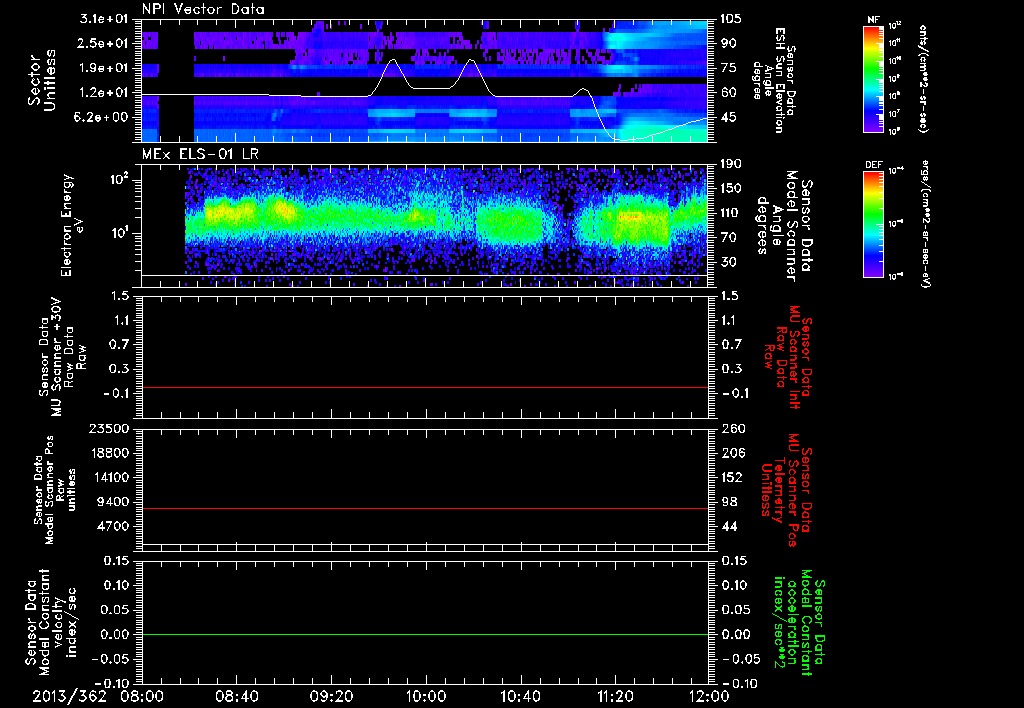Click the "MU Scanner +30V Raw Data" axis title
This screenshot has height=708, width=1024.
[x=63, y=357]
